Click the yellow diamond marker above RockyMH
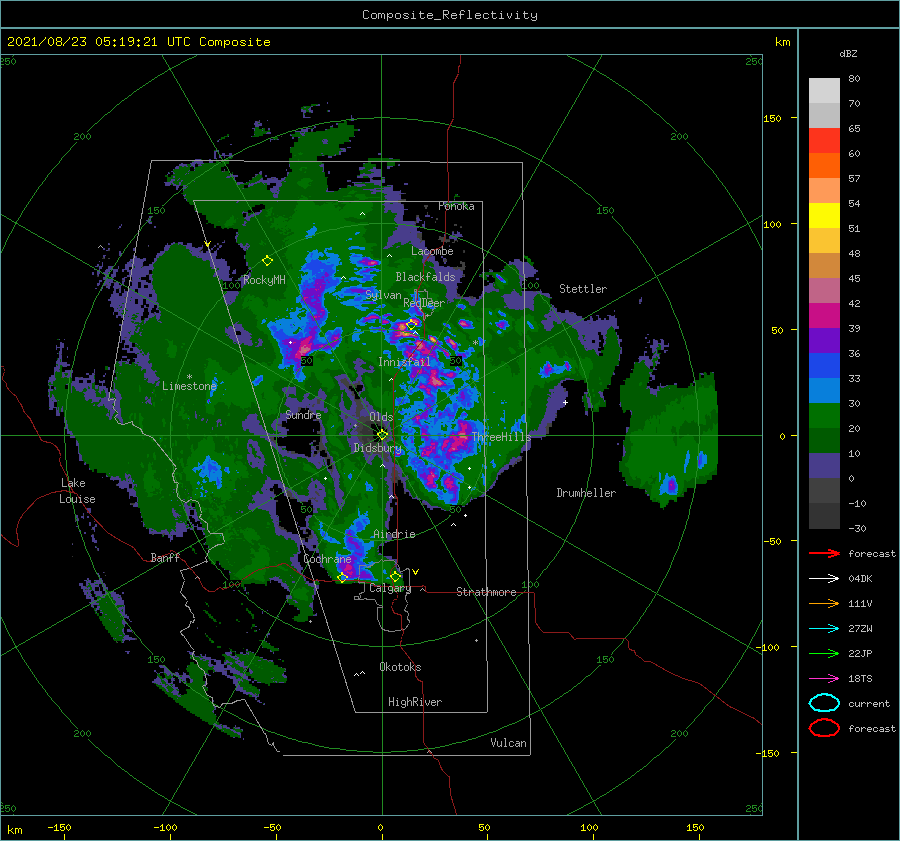The image size is (900, 841). pos(267,261)
